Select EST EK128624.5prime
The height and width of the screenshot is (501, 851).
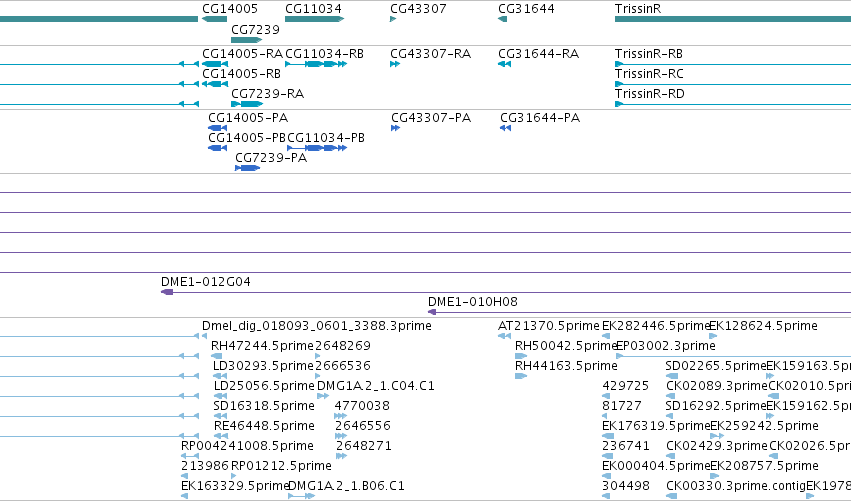763,326
